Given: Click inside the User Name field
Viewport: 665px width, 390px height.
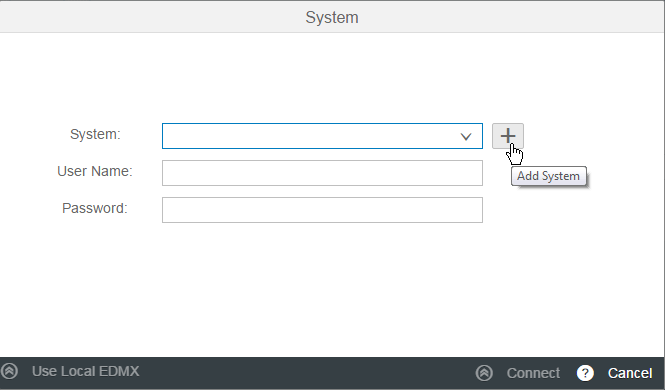Looking at the screenshot, I should tap(322, 173).
